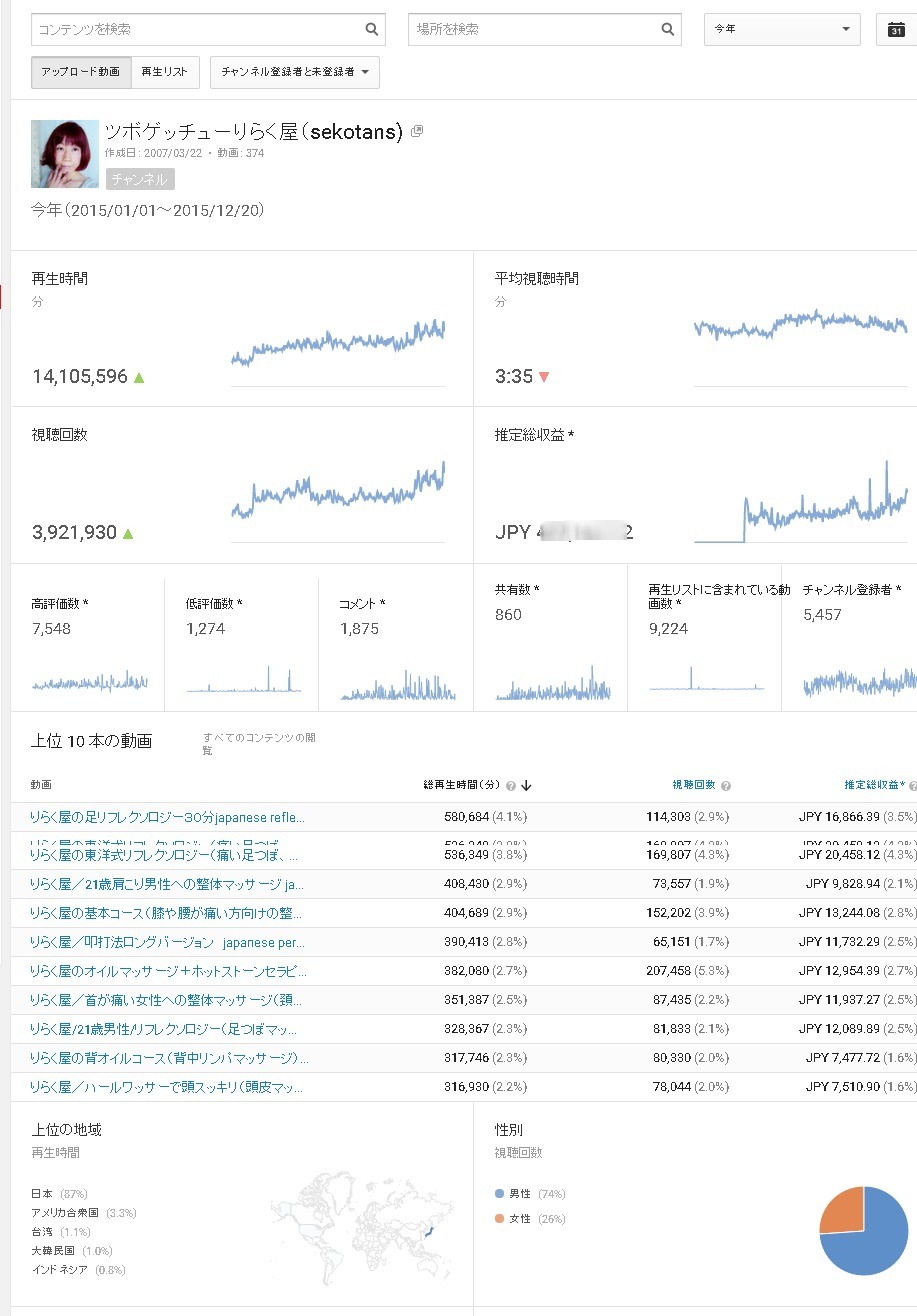917x1316 pixels.
Task: Open the 視聴回数 report card above the small stats
Action: click(x=242, y=485)
